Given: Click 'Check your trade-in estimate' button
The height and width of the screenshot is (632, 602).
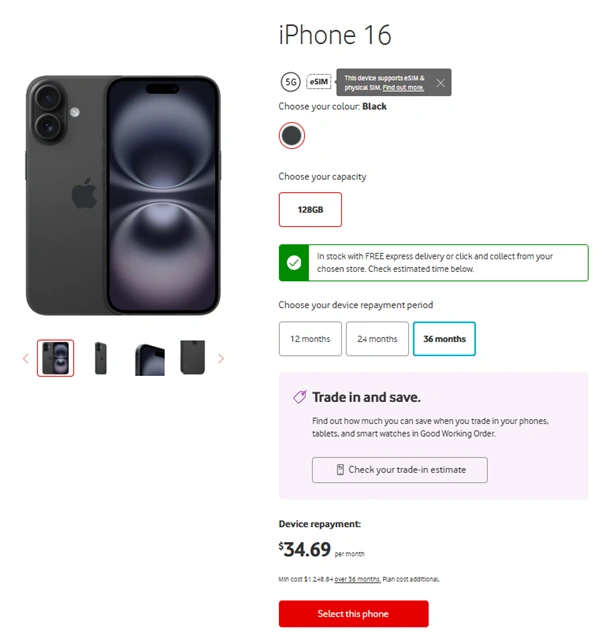Looking at the screenshot, I should [399, 470].
